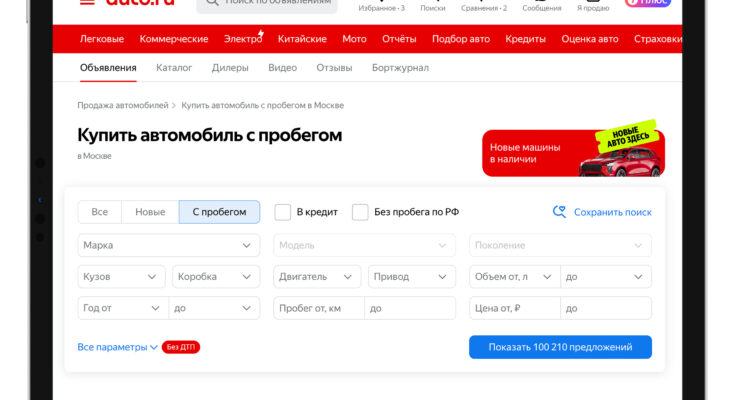Open the Коробка dropdown

coord(216,277)
